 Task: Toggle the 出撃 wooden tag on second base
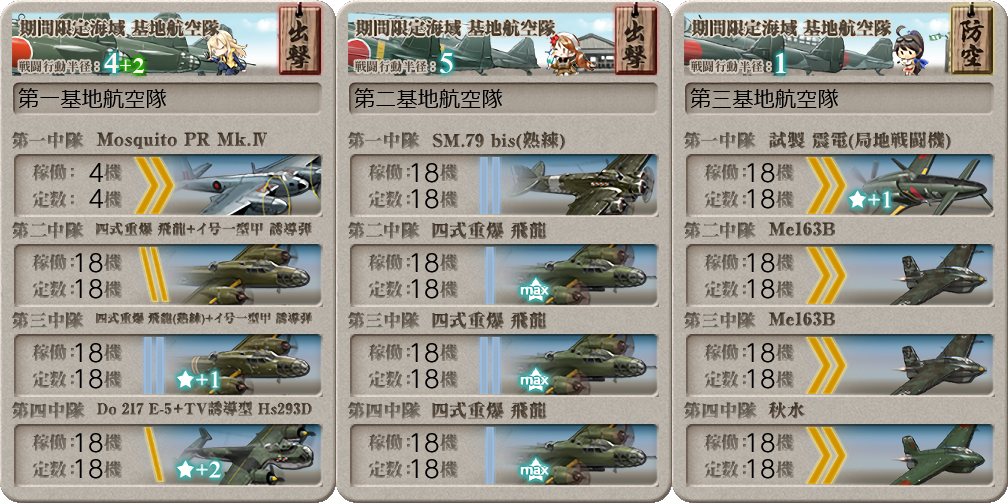pos(634,40)
